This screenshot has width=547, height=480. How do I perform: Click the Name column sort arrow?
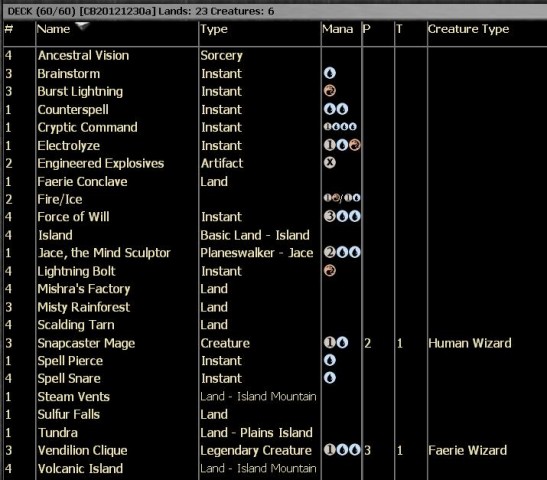point(82,26)
